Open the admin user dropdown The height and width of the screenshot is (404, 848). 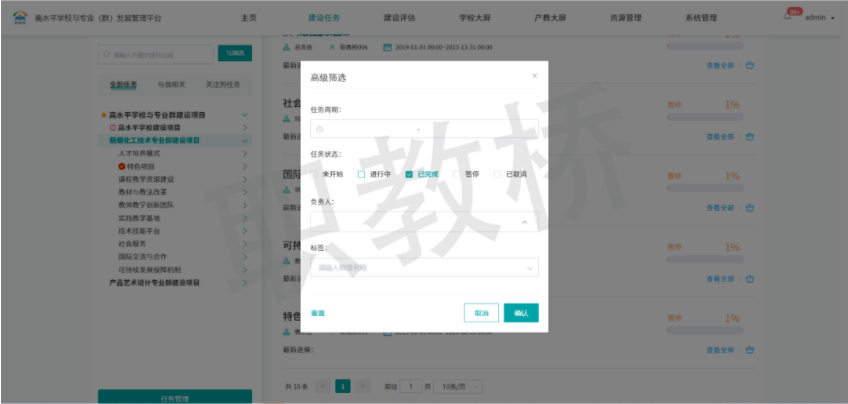pos(820,17)
